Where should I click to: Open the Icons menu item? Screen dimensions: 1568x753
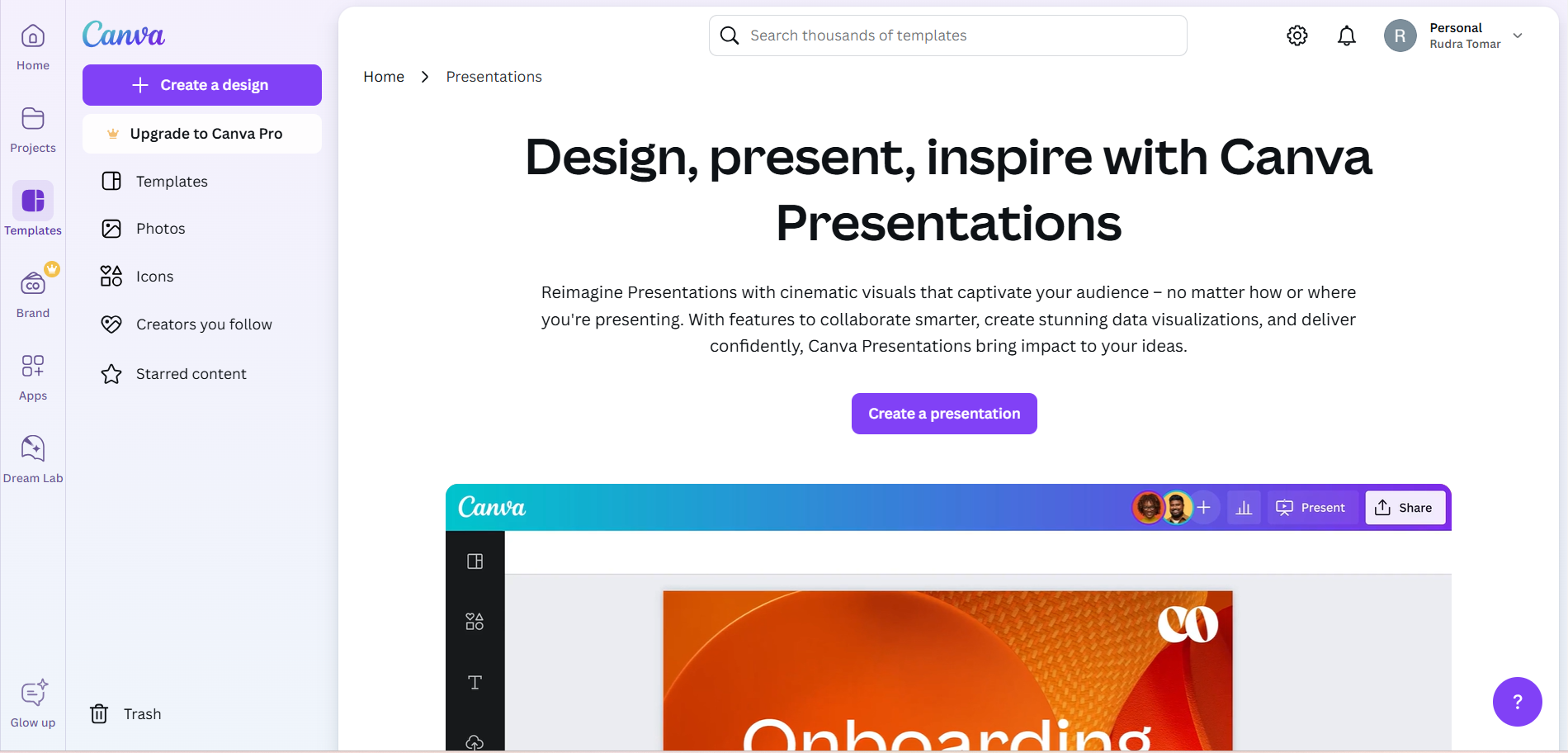202,276
